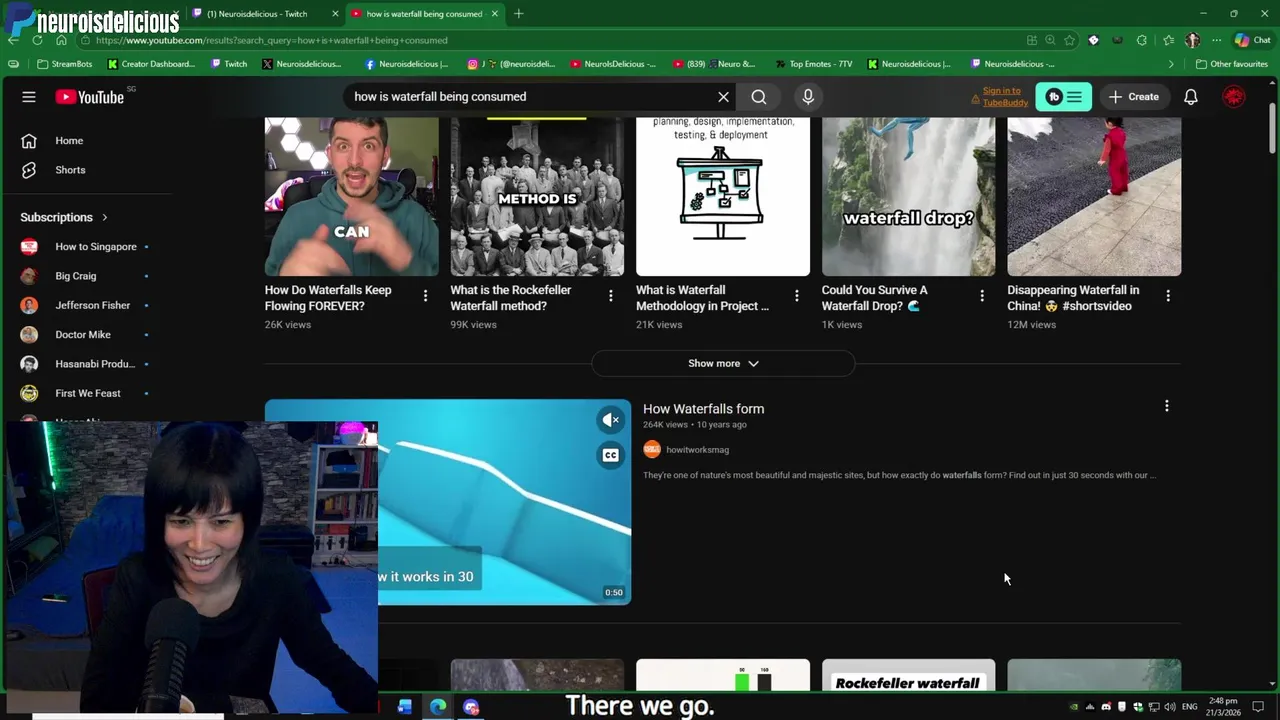This screenshot has width=1280, height=720.
Task: Open the Create button
Action: pos(1133,97)
